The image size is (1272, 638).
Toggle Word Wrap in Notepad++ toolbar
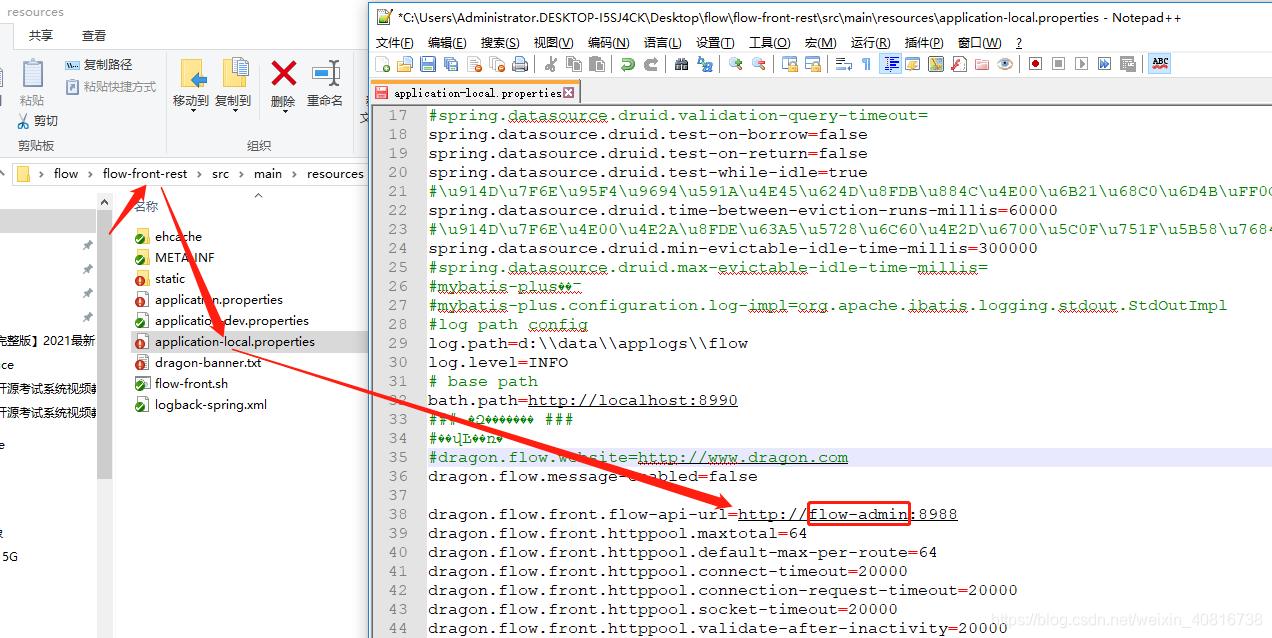[843, 64]
